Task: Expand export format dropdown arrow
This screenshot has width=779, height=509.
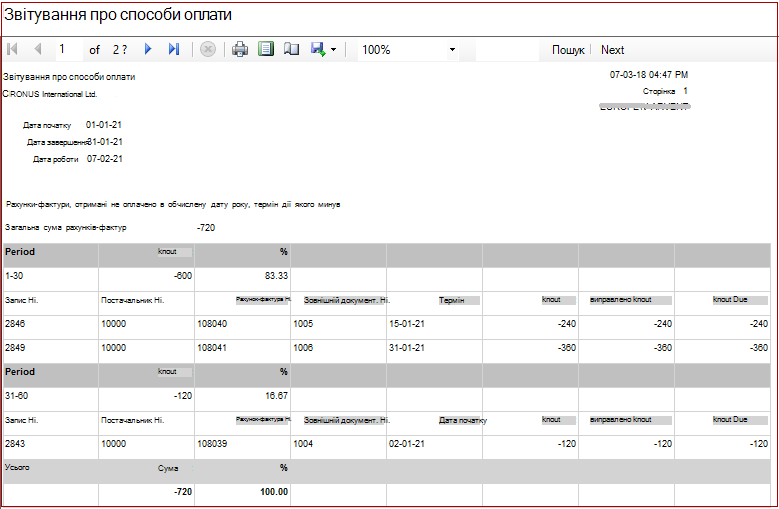Action: (333, 50)
